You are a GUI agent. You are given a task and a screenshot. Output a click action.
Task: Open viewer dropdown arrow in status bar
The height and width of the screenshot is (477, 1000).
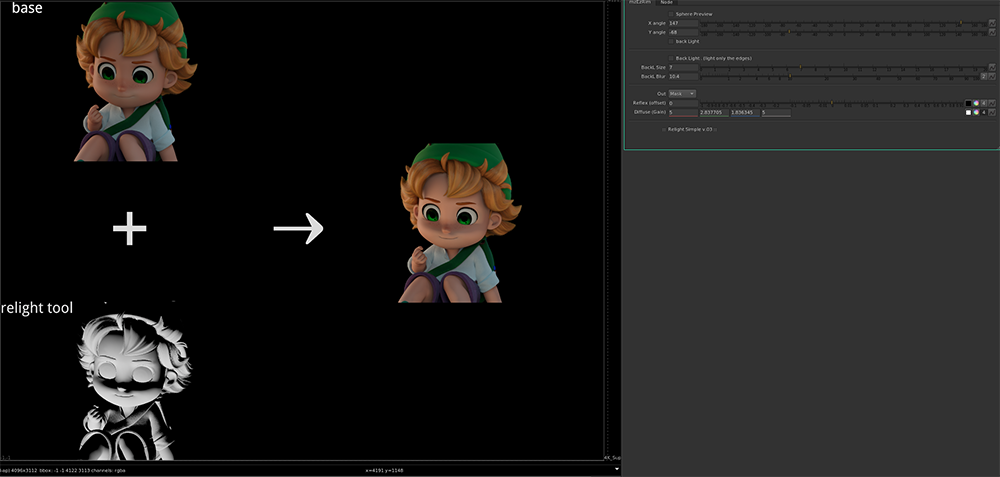tap(617, 468)
